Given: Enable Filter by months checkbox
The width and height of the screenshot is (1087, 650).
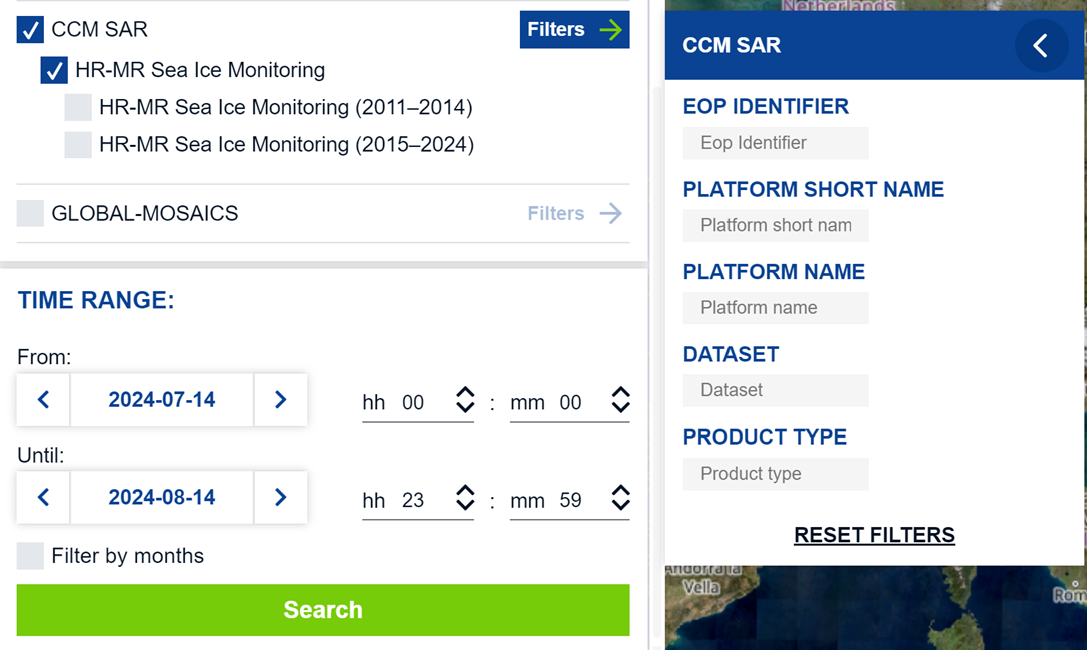Looking at the screenshot, I should pyautogui.click(x=30, y=556).
